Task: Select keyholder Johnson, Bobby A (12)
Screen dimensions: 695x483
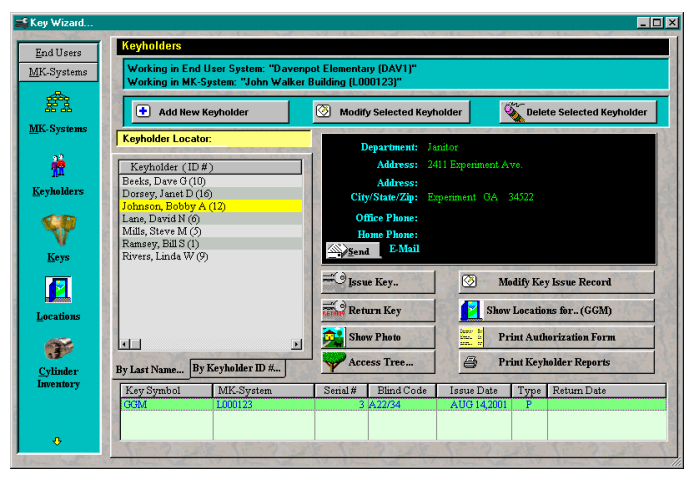Action: point(211,206)
